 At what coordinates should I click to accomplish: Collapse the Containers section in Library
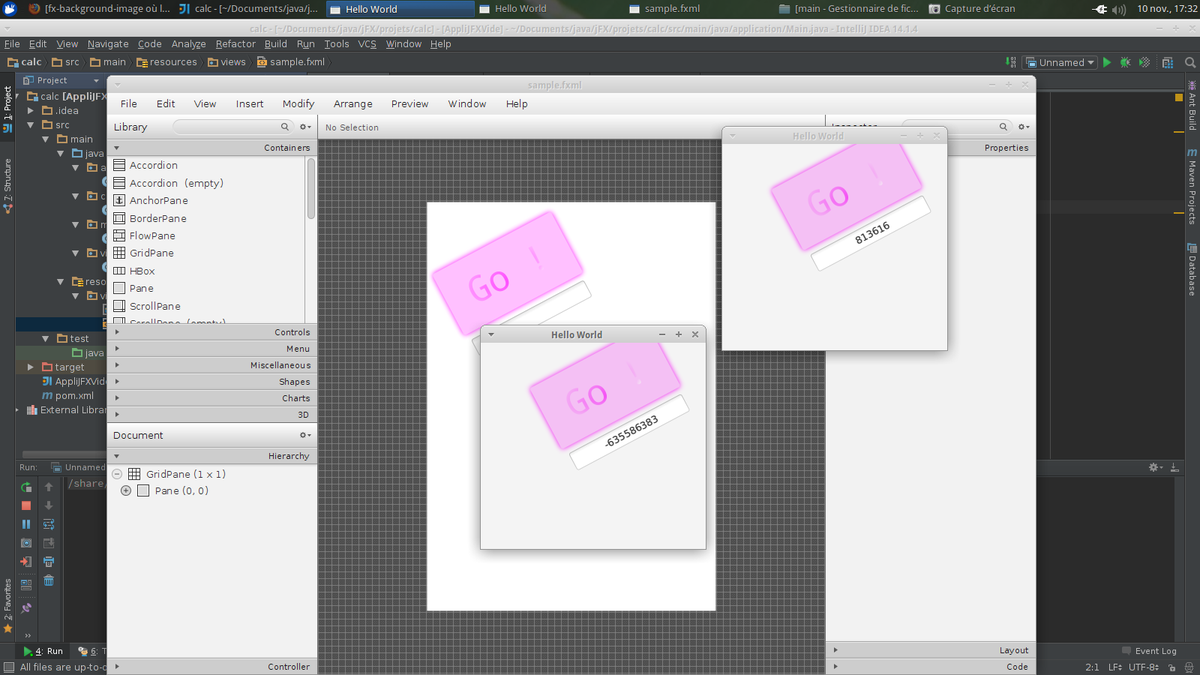(x=212, y=147)
